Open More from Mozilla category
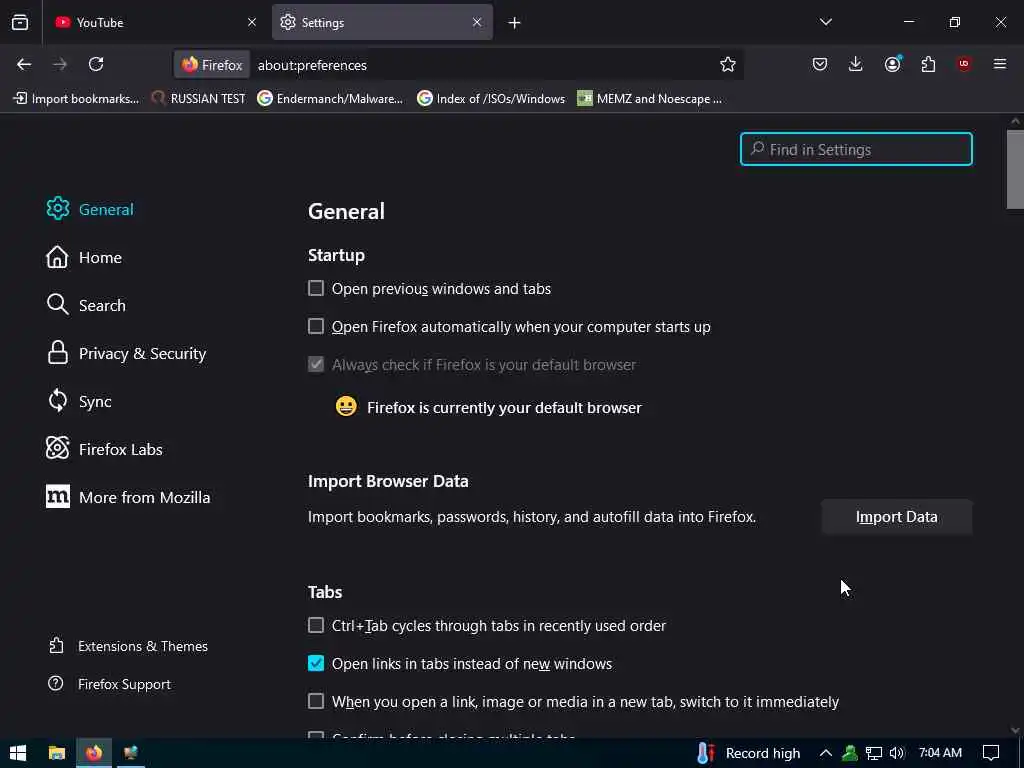Image resolution: width=1024 pixels, height=768 pixels. [x=128, y=497]
